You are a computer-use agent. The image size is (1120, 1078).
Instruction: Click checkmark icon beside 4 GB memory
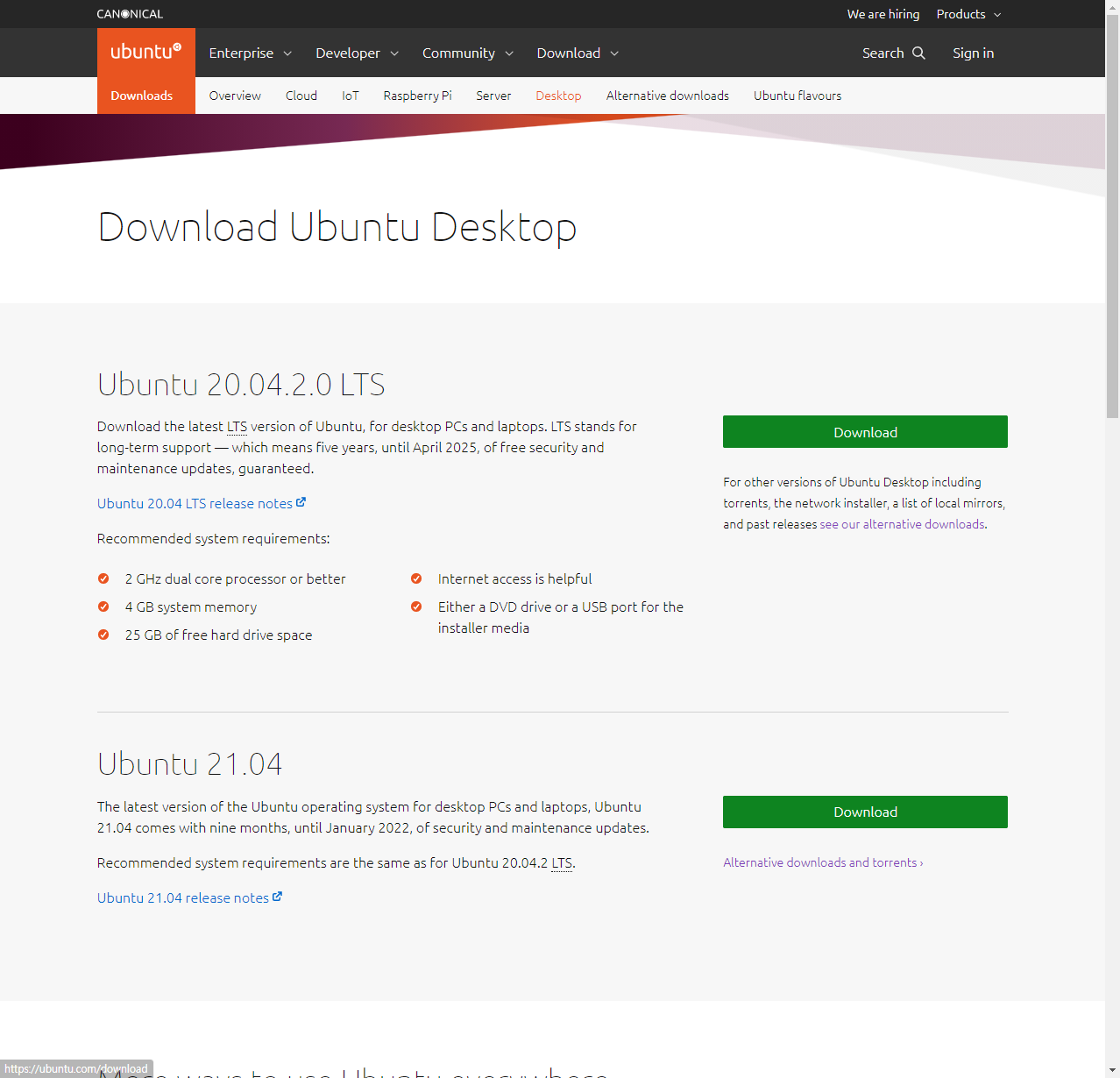(x=103, y=606)
